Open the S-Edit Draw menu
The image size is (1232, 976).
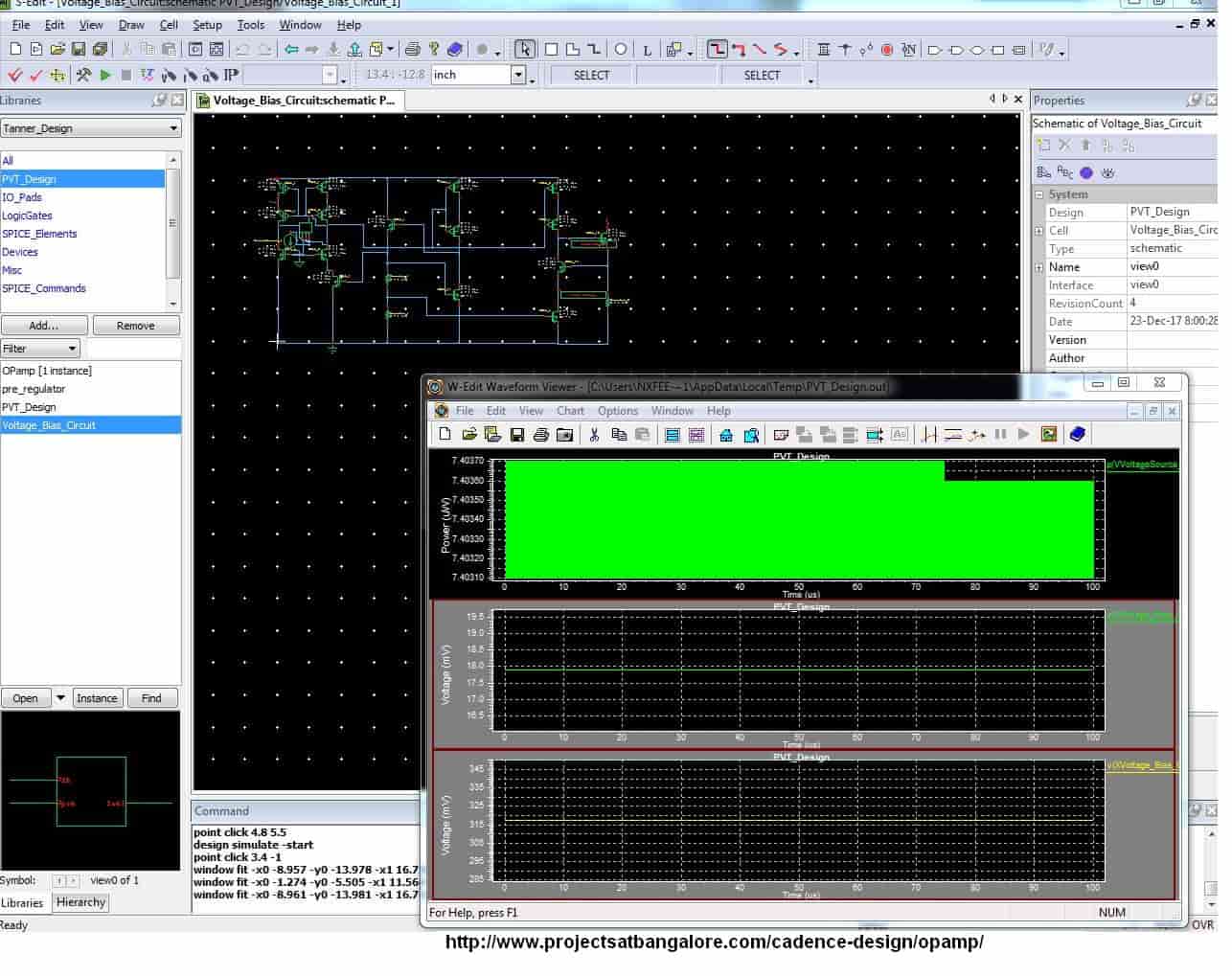pyautogui.click(x=131, y=25)
